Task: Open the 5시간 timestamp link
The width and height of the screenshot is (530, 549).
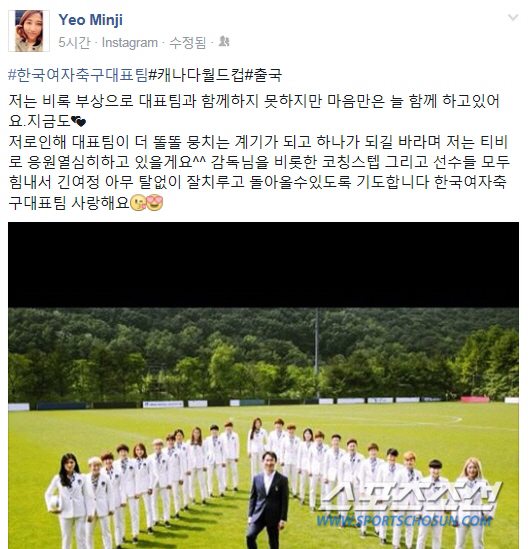Action: pyautogui.click(x=74, y=43)
